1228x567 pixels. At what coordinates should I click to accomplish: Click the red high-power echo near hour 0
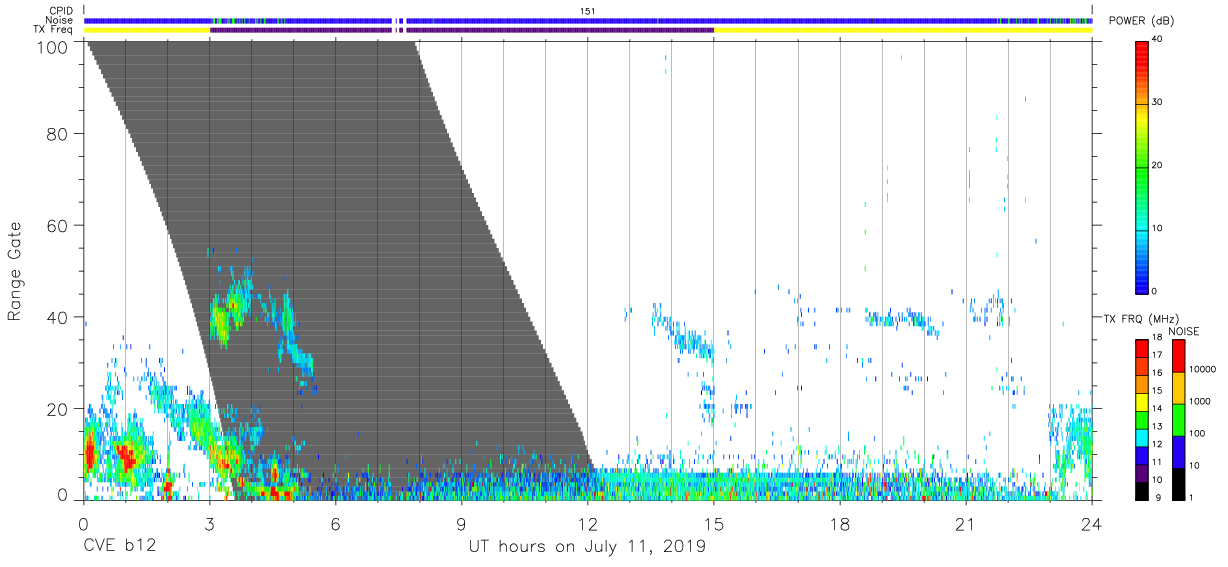(x=90, y=455)
